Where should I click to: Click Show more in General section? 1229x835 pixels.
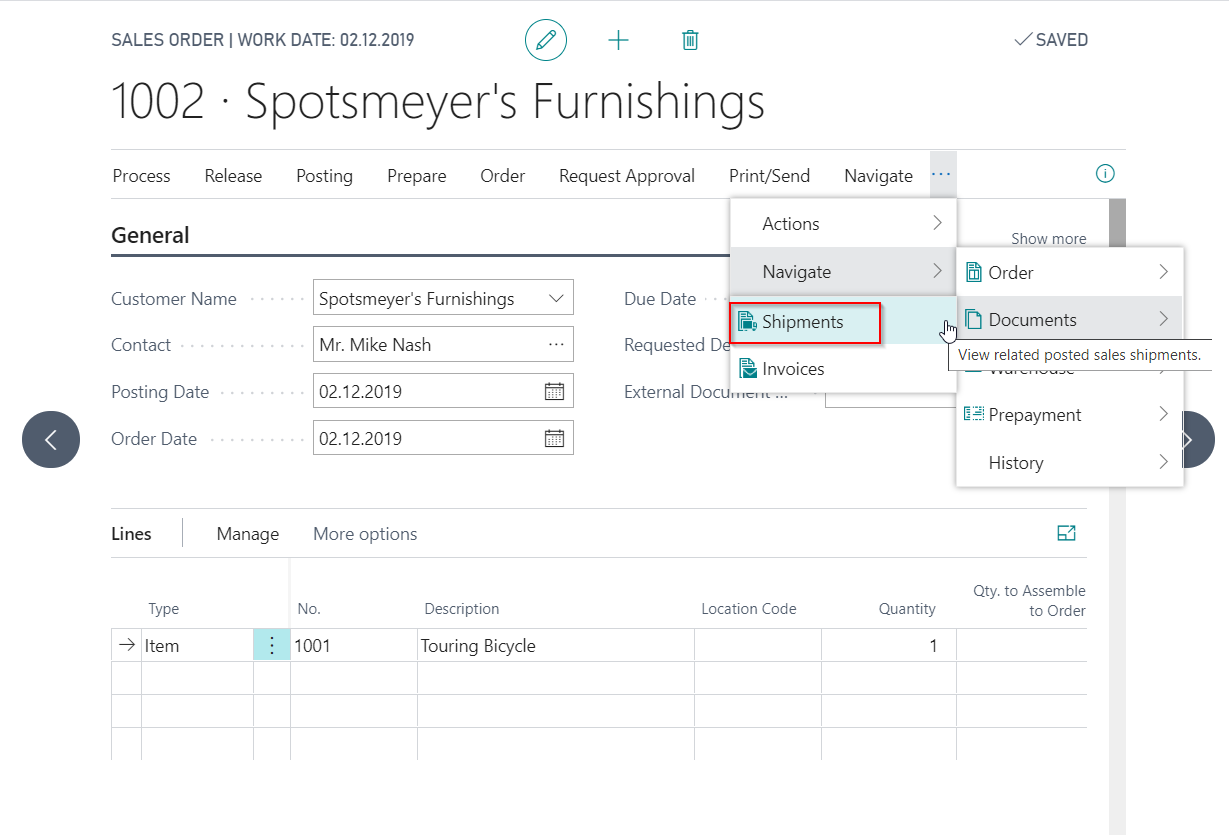point(1048,239)
